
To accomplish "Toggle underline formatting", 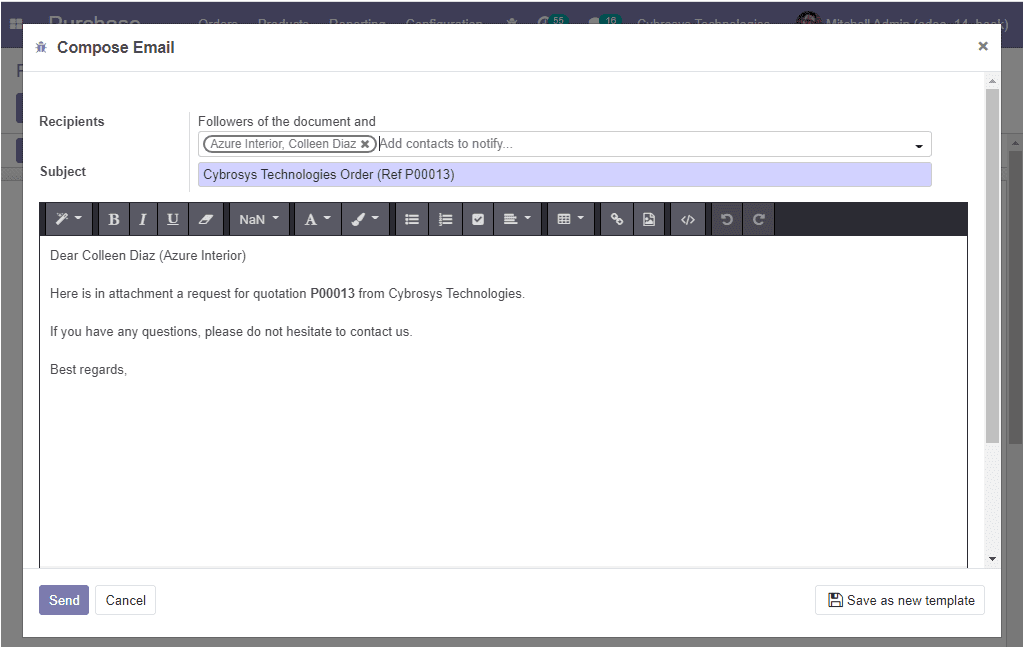I will click(x=172, y=219).
